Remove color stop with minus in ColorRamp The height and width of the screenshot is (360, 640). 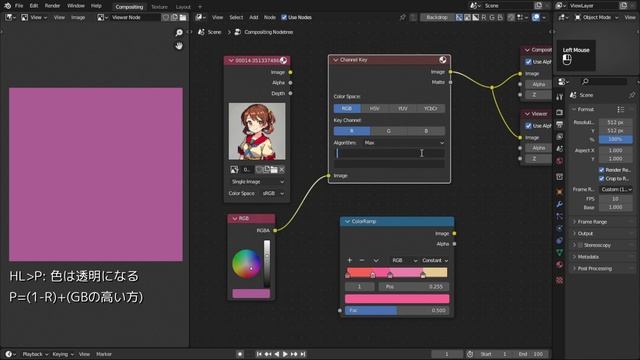tap(362, 260)
